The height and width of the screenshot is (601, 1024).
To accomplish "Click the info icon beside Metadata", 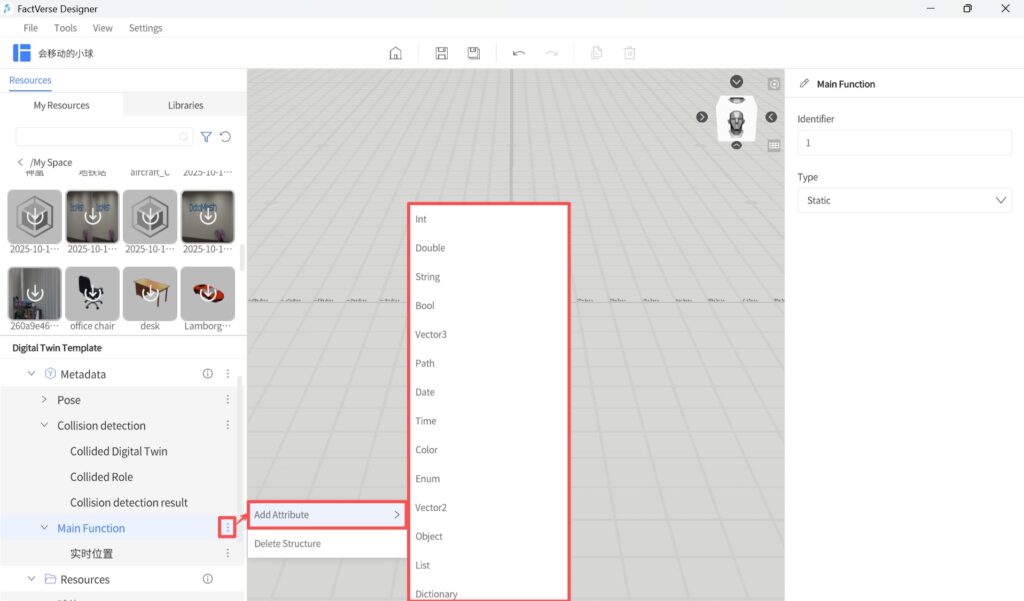I will click(207, 373).
